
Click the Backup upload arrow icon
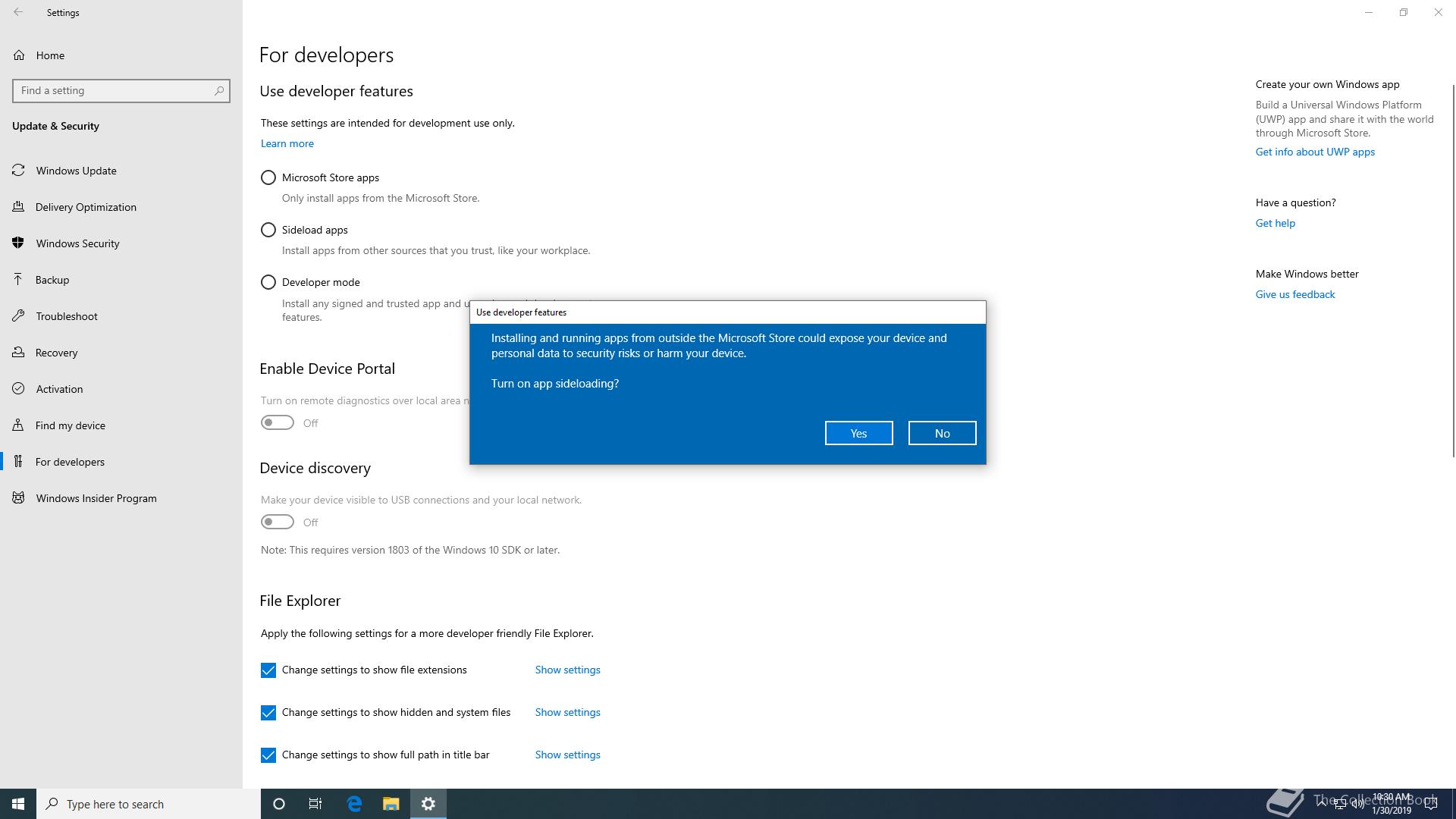(18, 280)
